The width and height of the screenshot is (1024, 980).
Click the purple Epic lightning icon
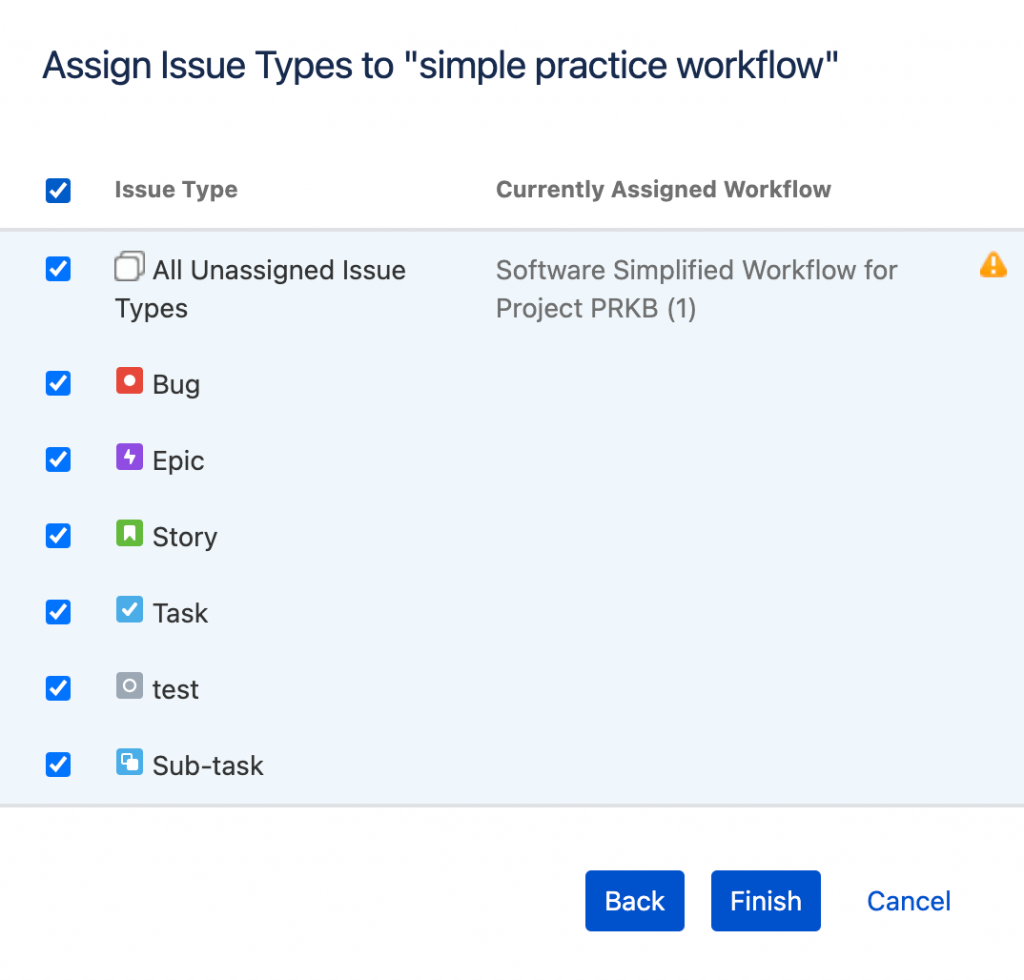click(129, 457)
